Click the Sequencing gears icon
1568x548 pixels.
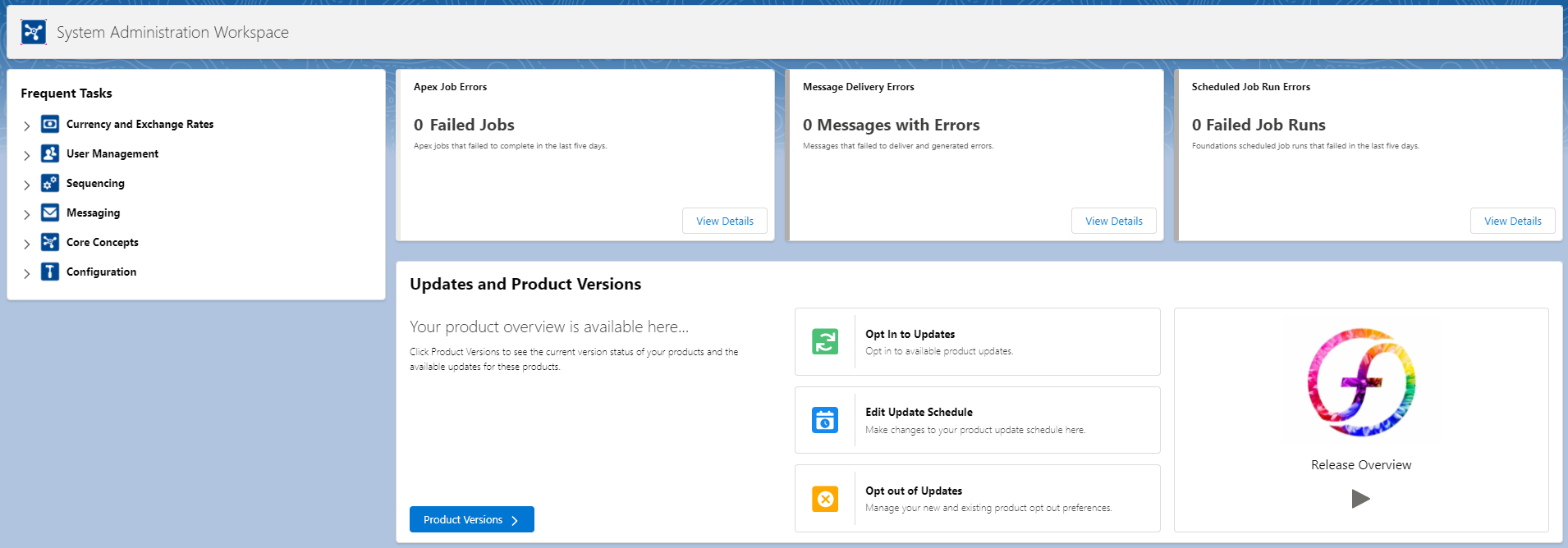click(50, 183)
